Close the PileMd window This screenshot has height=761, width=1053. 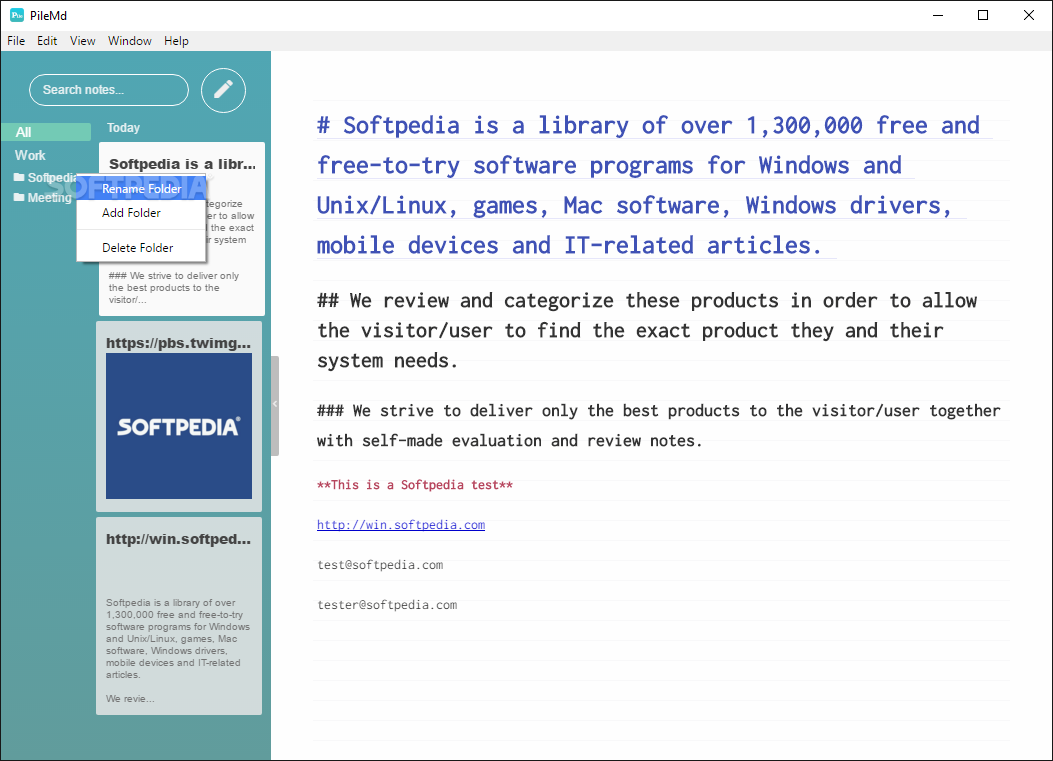(1029, 15)
